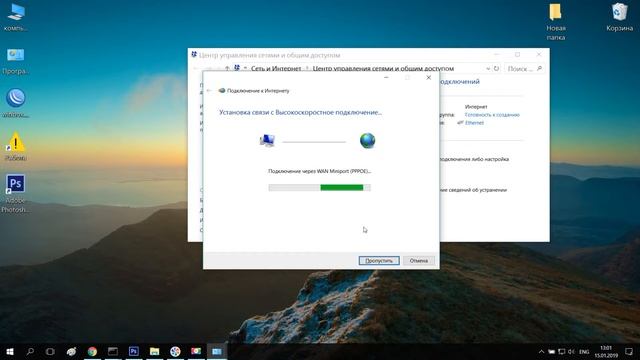This screenshot has width=640, height=360.
Task: Click the Internet Explorer-style icon on the taskbar
Action: (71, 351)
